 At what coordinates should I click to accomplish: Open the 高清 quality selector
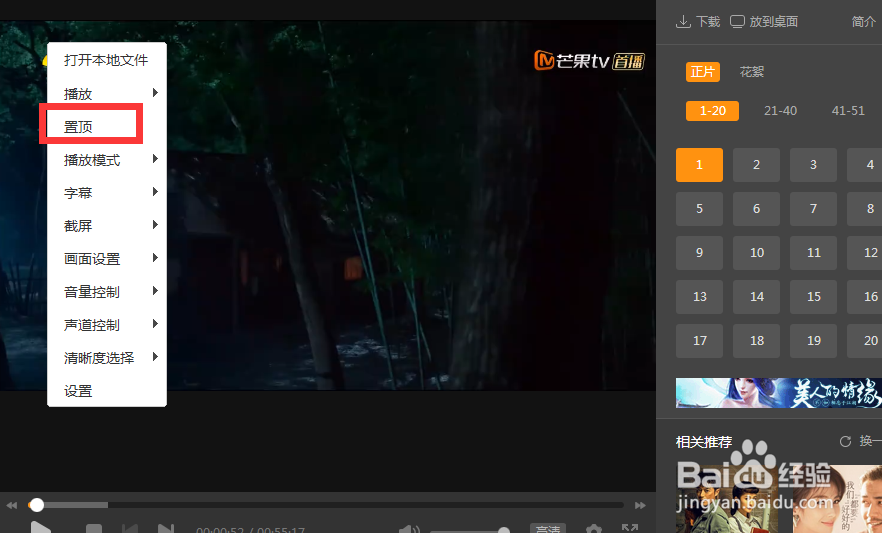[x=548, y=529]
